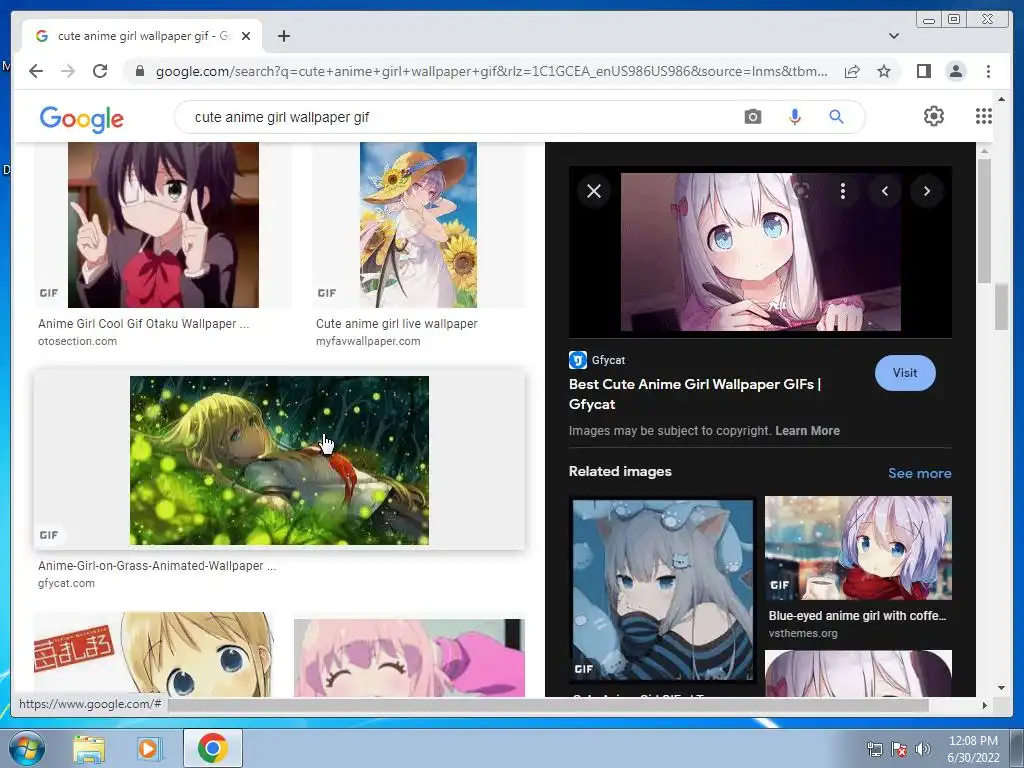Viewport: 1024px width, 768px height.
Task: Click vsthemes.org source text
Action: coord(803,633)
